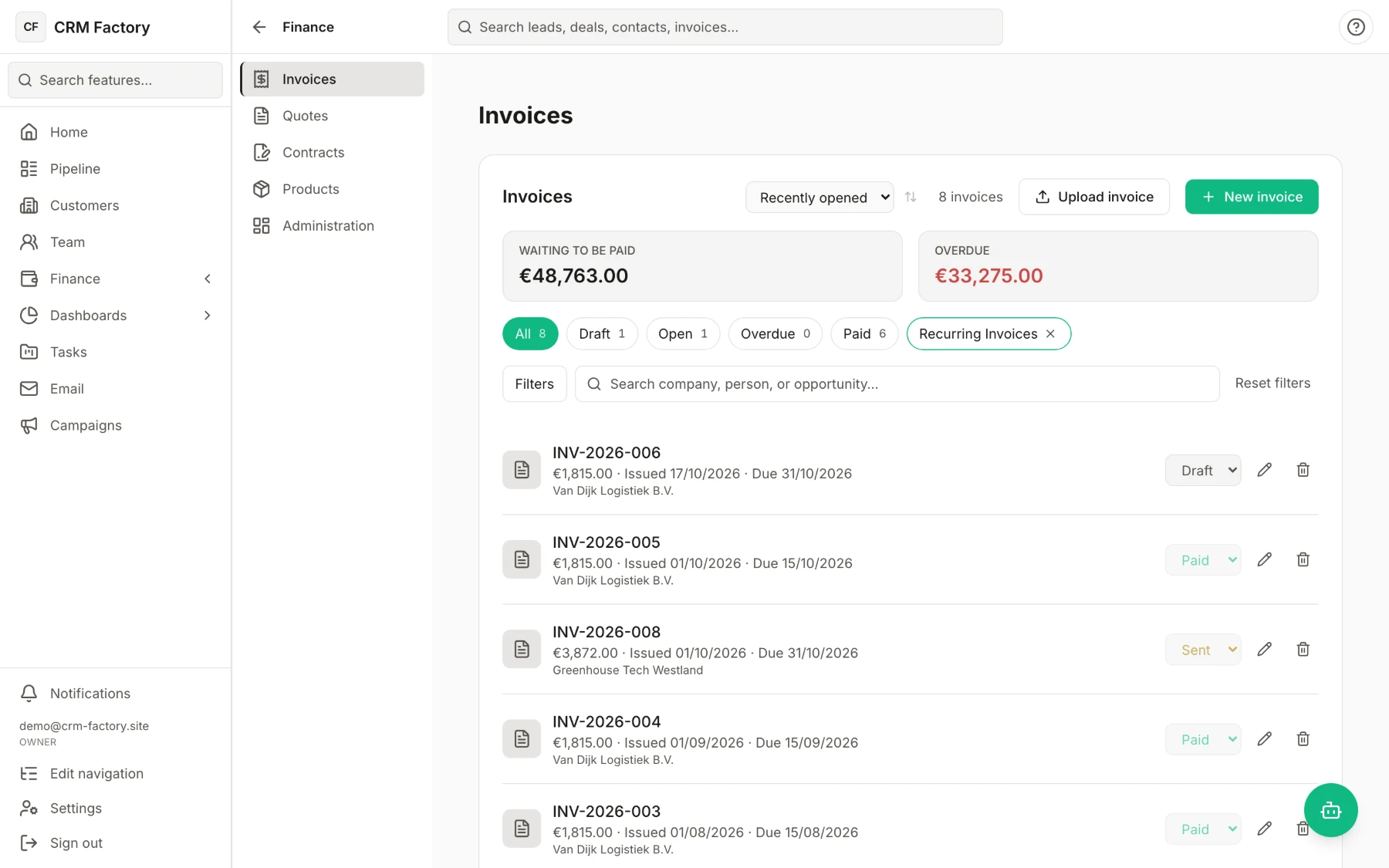Open Contracts in Finance menu

333,153
